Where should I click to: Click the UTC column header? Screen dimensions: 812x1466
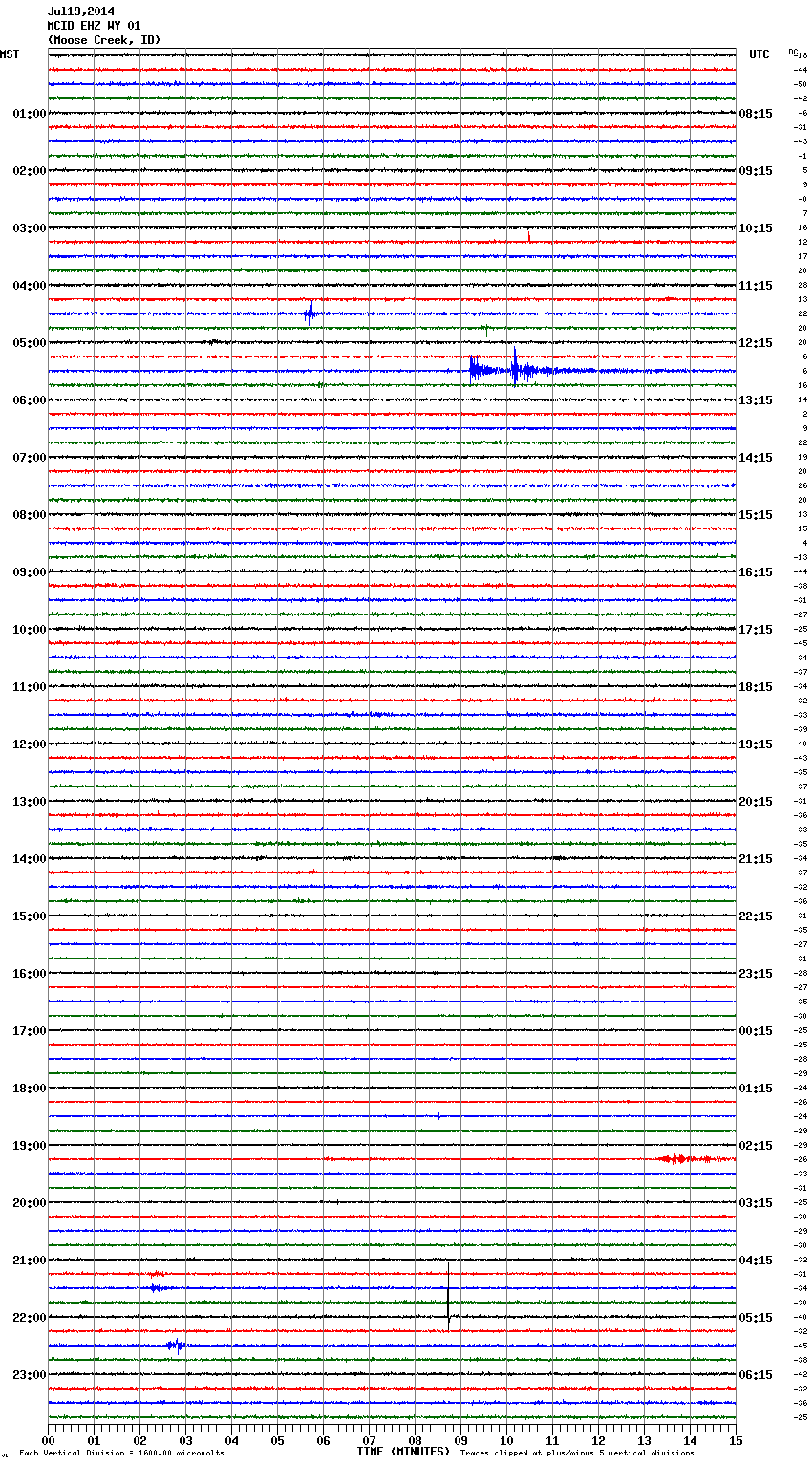759,54
